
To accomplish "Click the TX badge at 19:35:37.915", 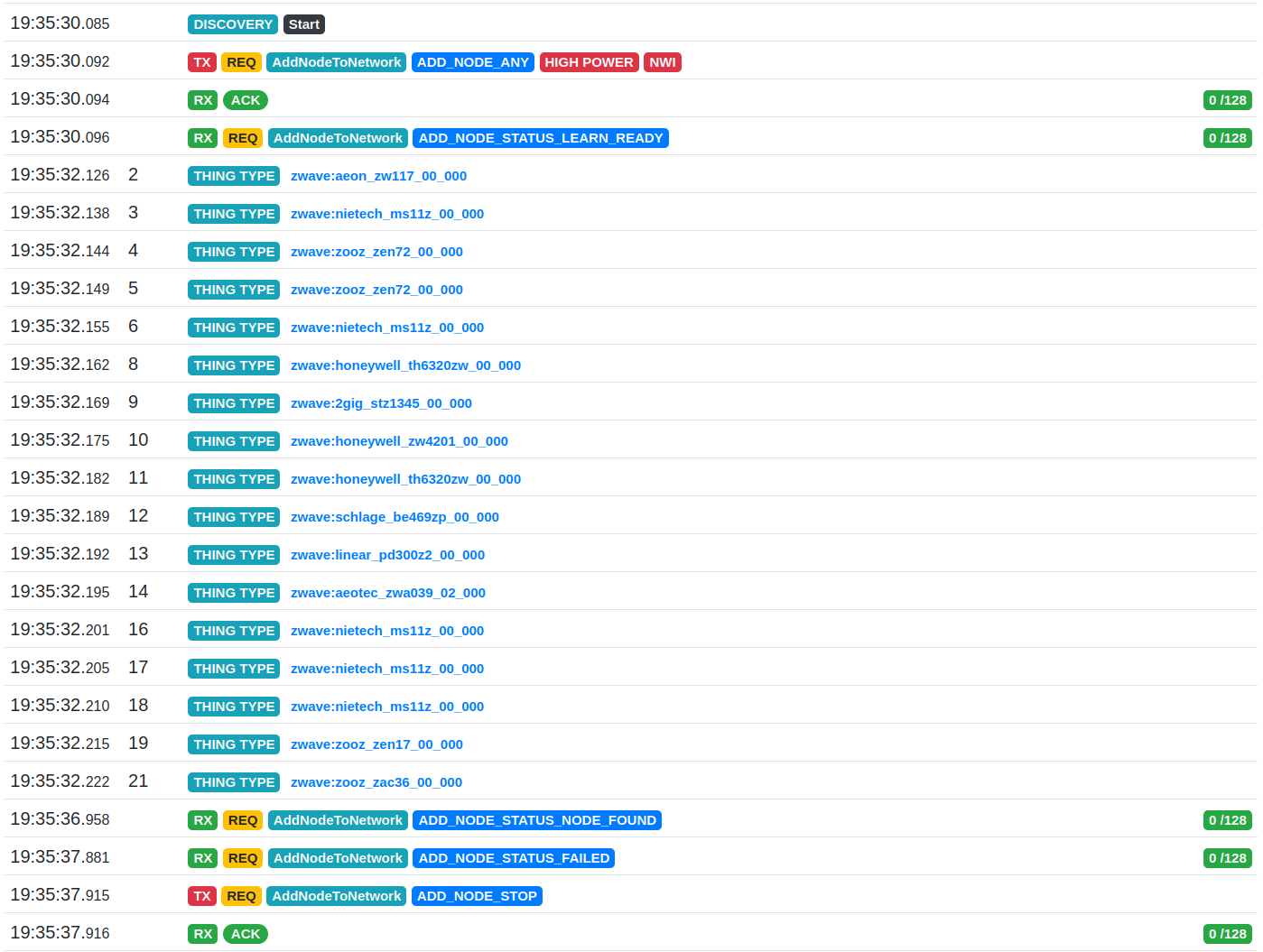I will (x=202, y=896).
